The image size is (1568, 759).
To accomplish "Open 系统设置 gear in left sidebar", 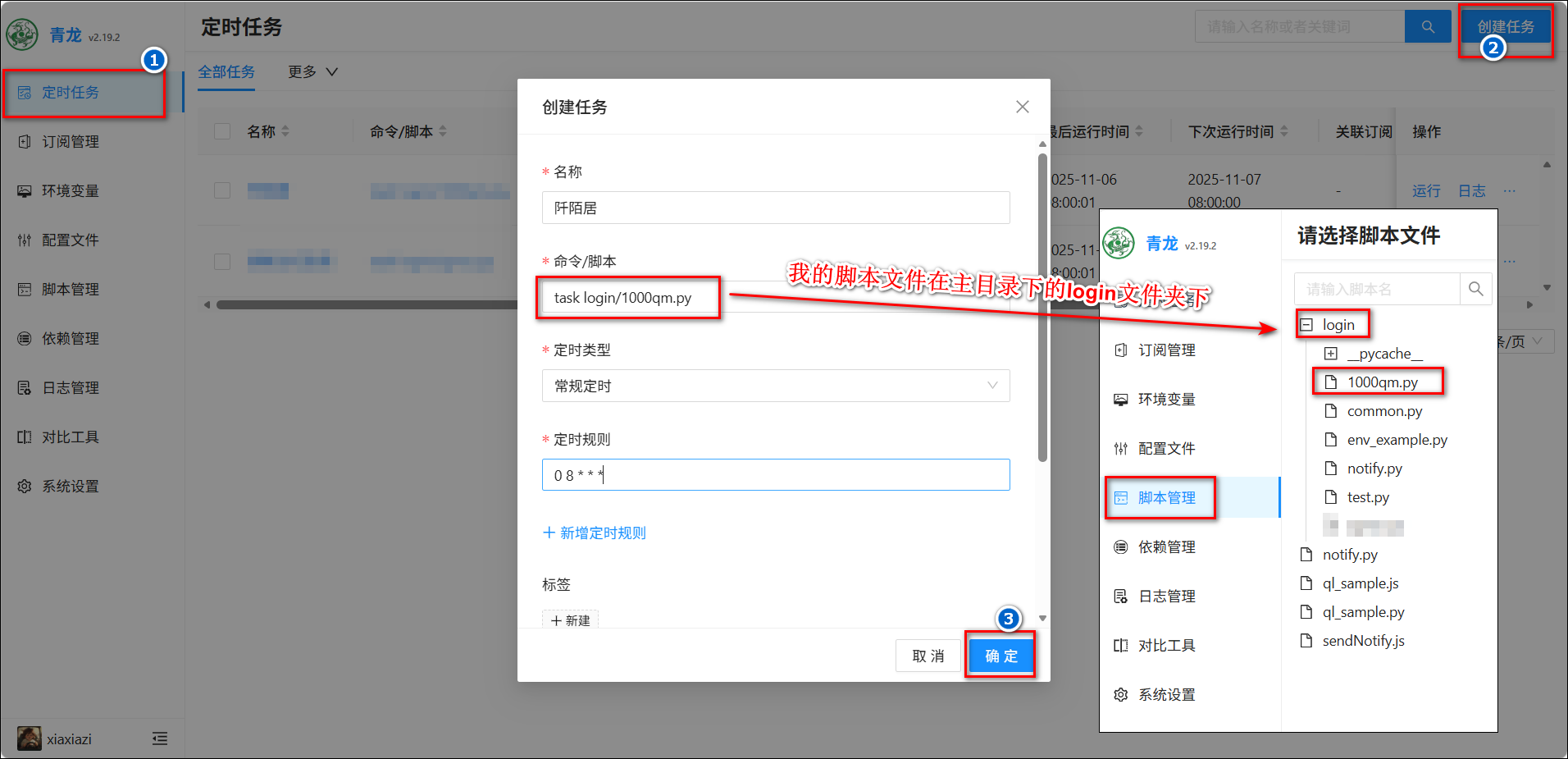I will point(25,487).
